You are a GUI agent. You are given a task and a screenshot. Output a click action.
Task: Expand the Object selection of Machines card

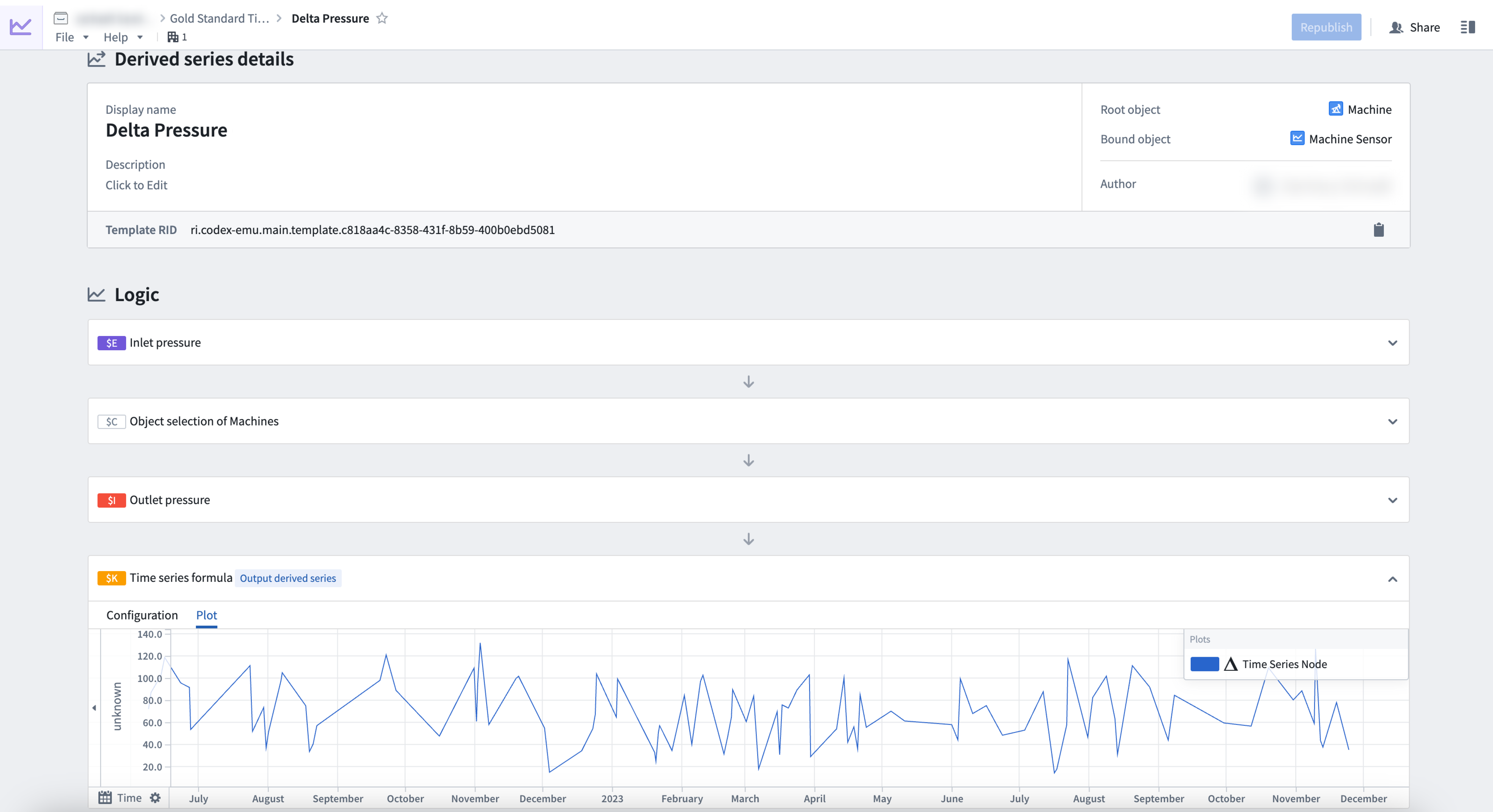point(1393,422)
